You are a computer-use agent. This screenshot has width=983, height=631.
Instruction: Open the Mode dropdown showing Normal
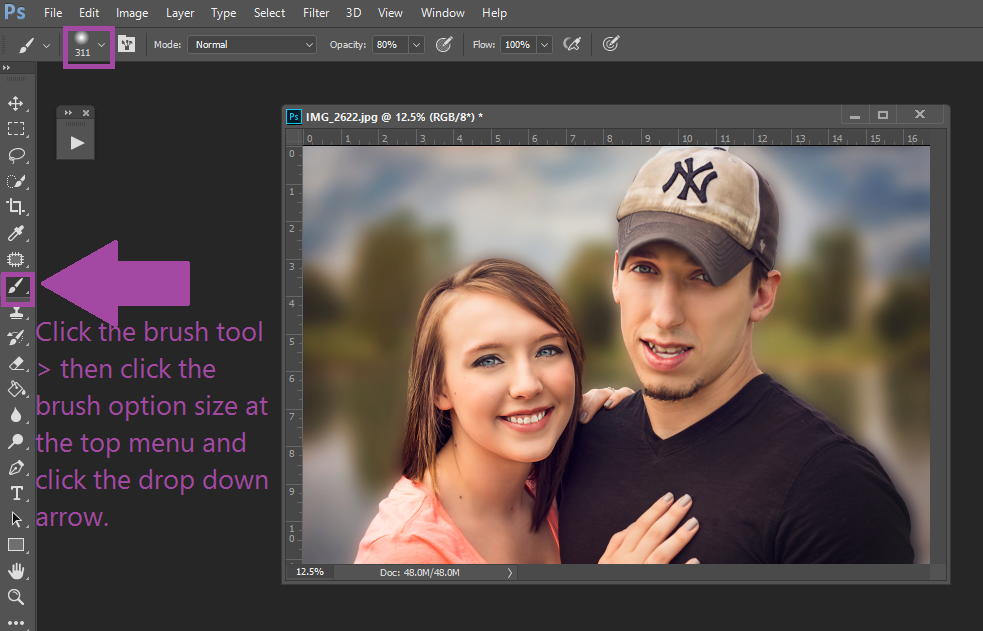(x=252, y=44)
